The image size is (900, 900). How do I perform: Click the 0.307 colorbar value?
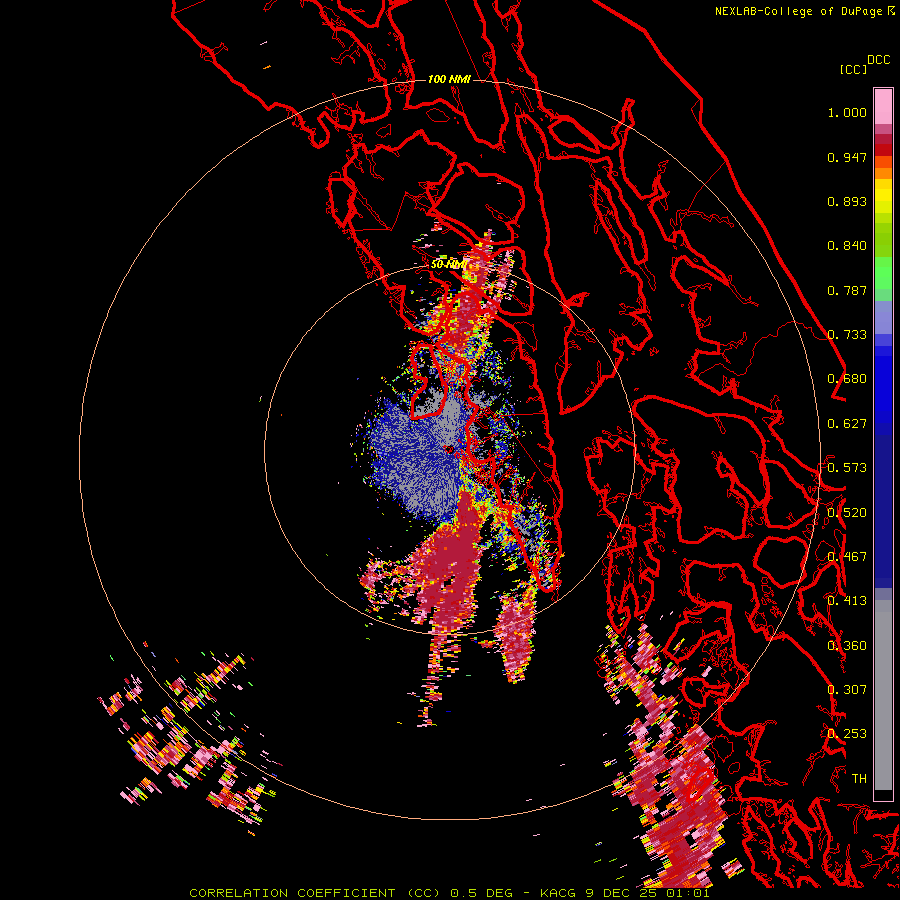click(847, 690)
